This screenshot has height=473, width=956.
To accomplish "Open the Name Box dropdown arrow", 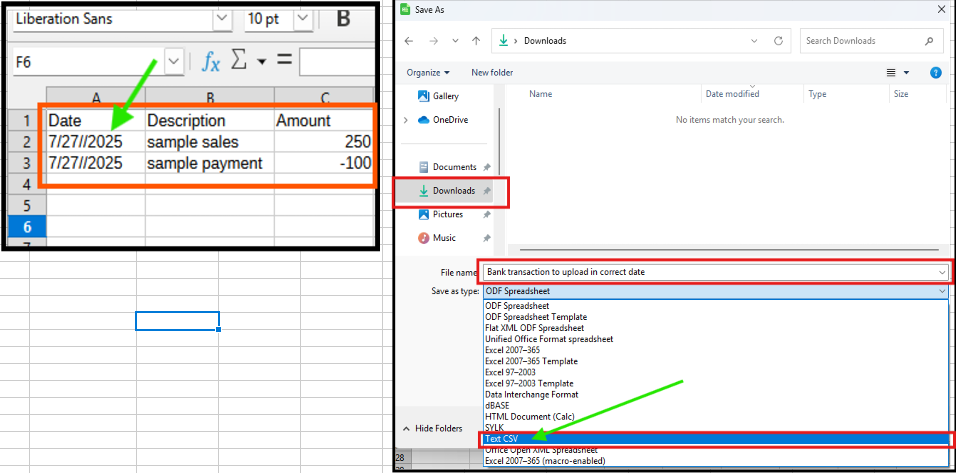I will pos(174,61).
